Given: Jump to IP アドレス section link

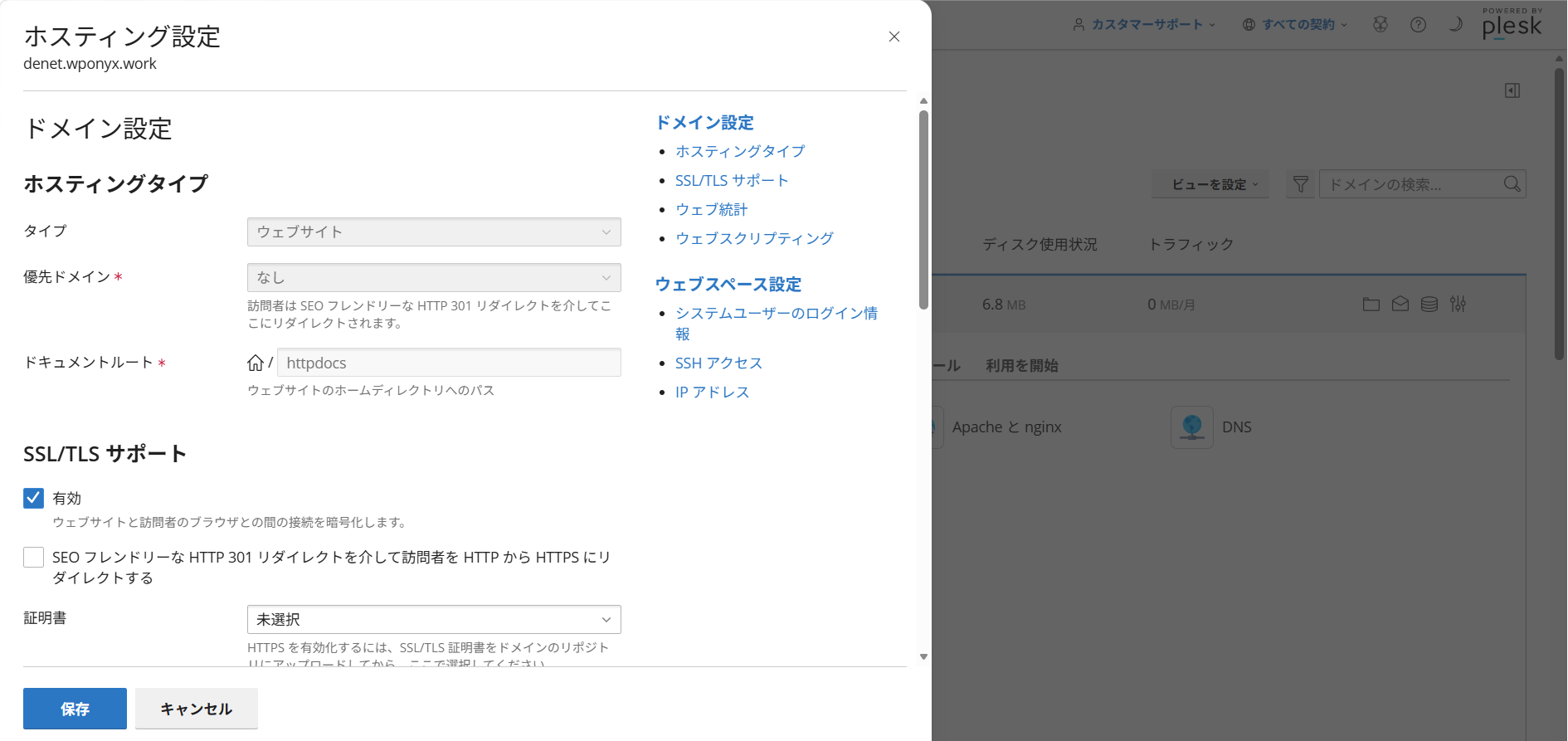Looking at the screenshot, I should (712, 392).
